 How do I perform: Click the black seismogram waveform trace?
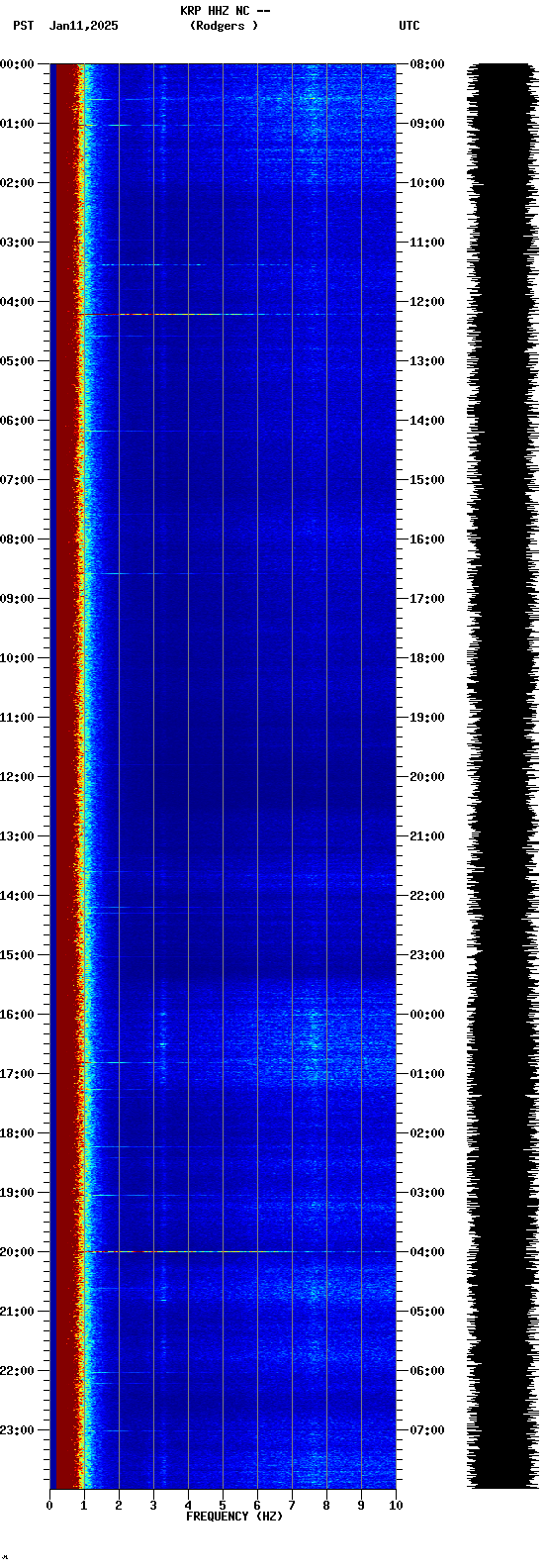coord(502,776)
